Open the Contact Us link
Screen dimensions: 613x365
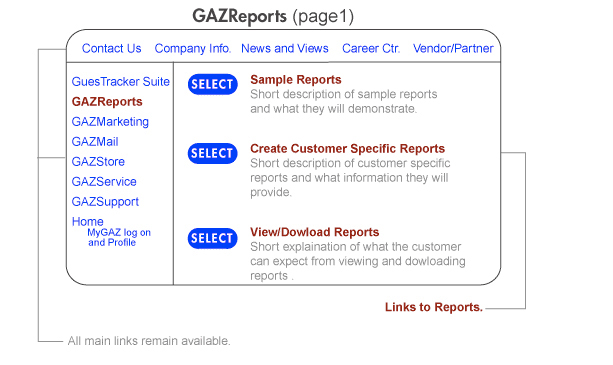(x=111, y=48)
